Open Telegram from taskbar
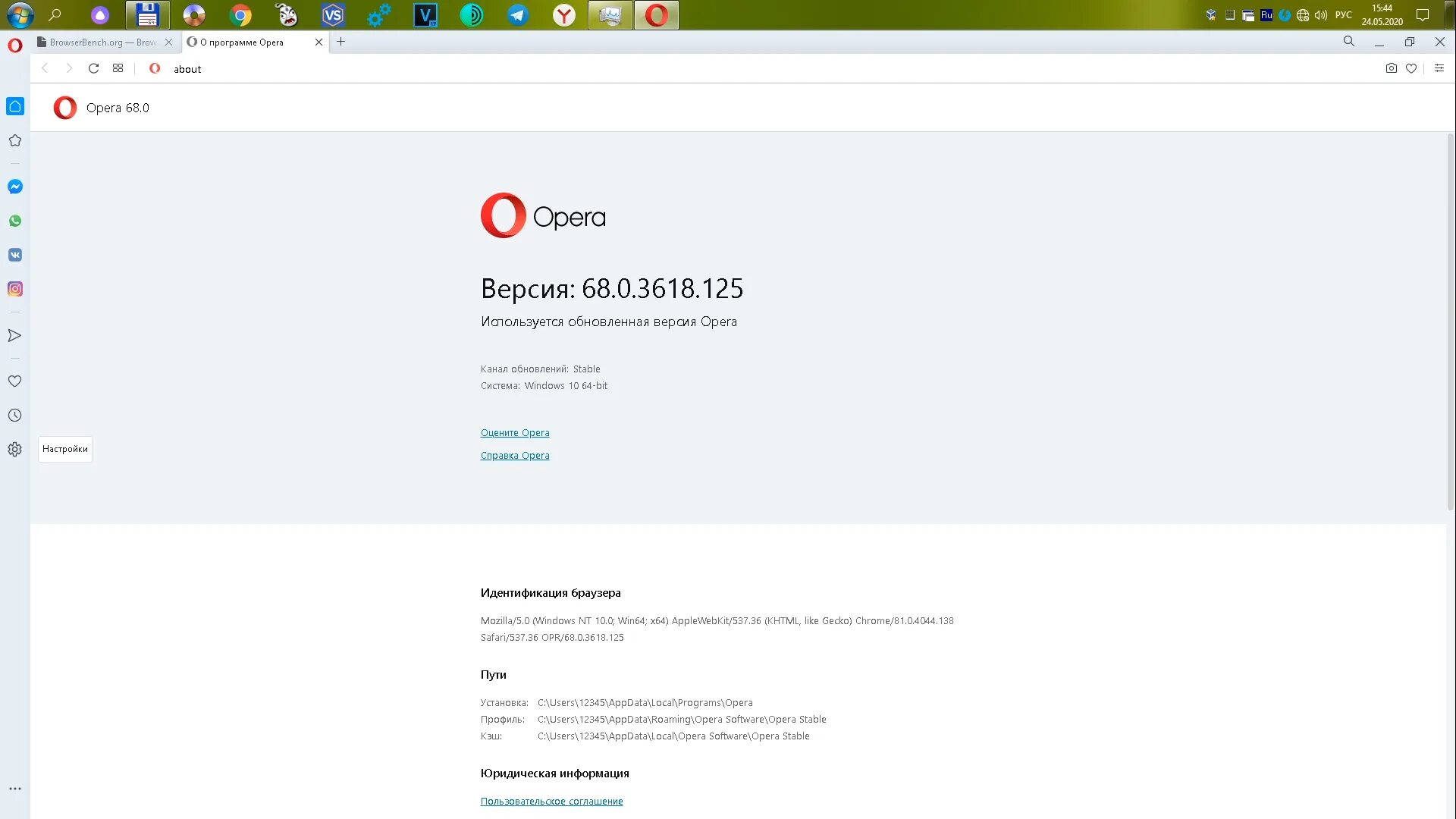This screenshot has width=1456, height=819. pos(518,14)
